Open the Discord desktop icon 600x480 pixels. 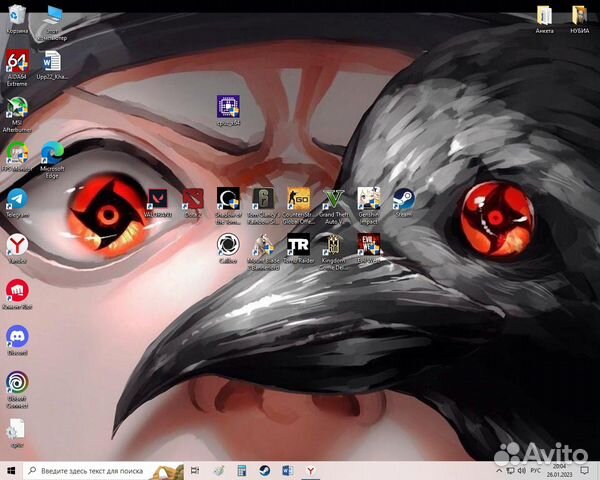coord(17,335)
